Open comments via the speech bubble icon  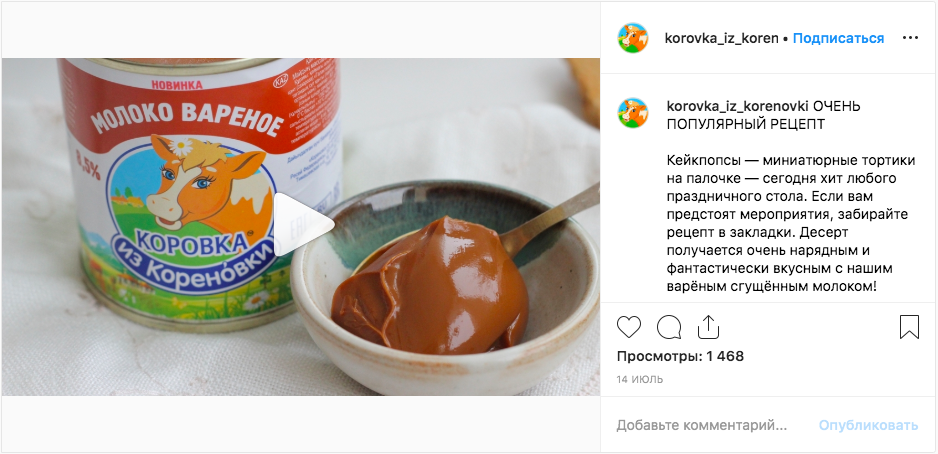coord(669,327)
